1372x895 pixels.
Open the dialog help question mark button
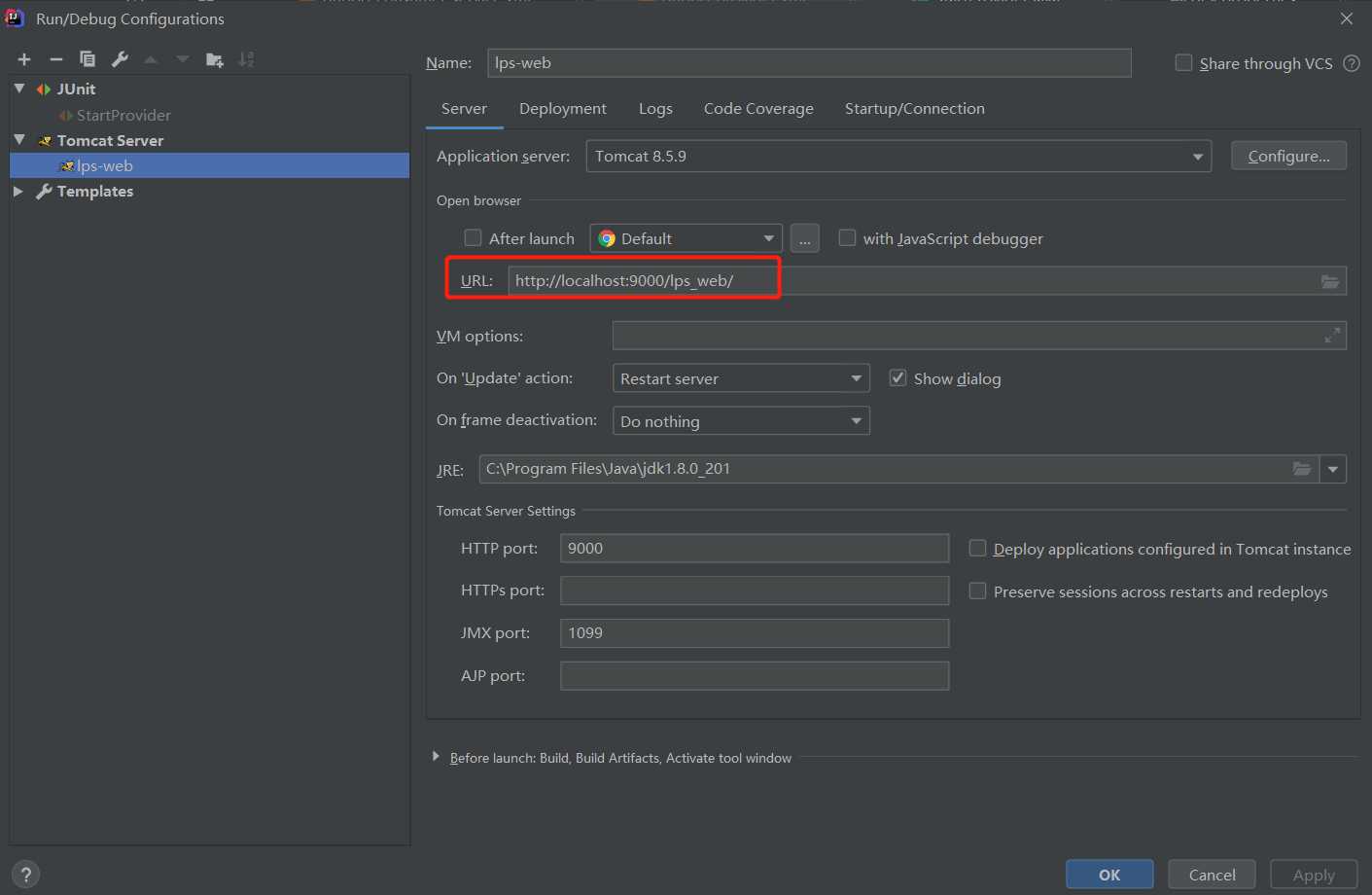click(26, 874)
